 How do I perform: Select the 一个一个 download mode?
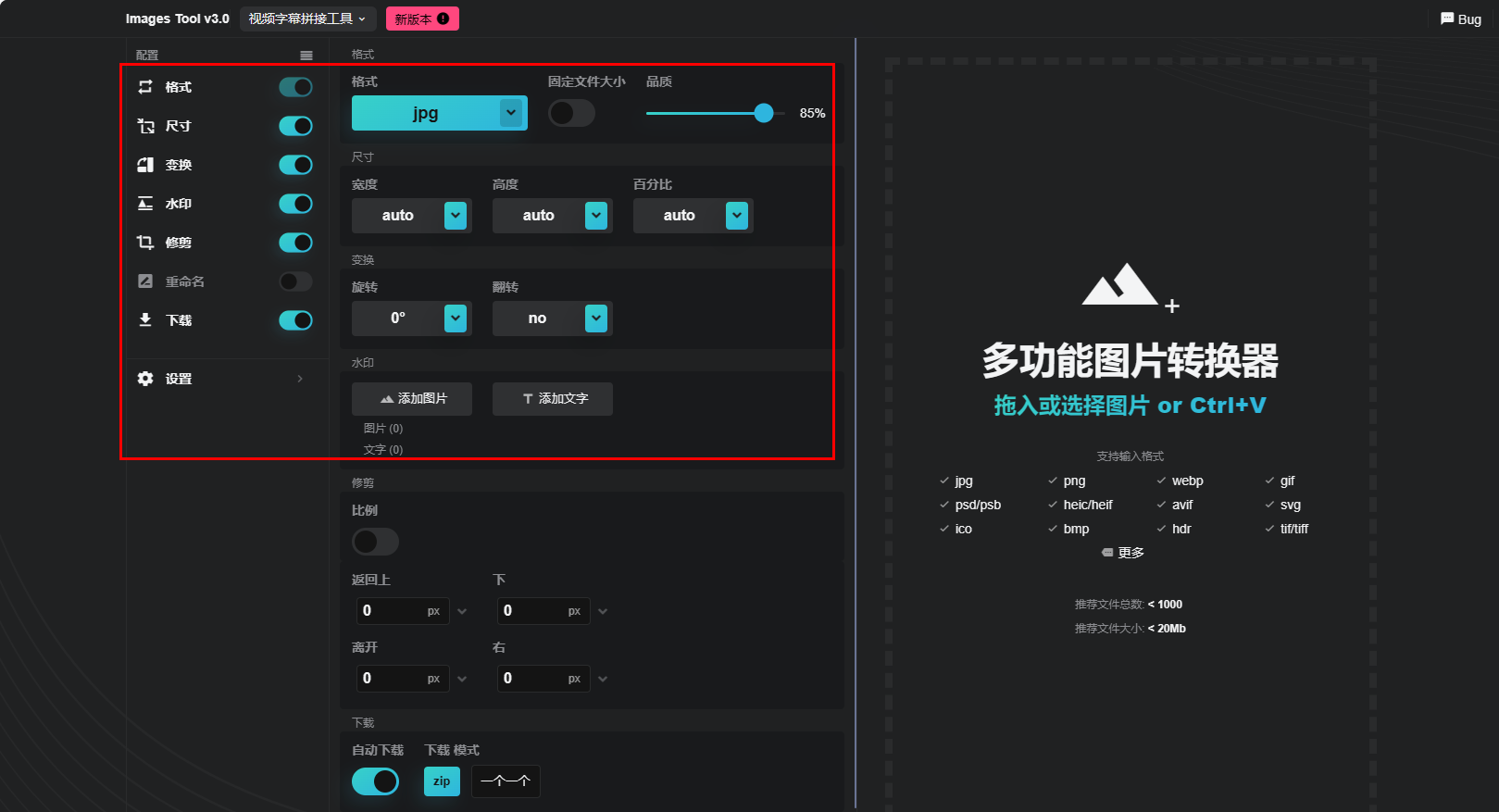click(x=506, y=781)
